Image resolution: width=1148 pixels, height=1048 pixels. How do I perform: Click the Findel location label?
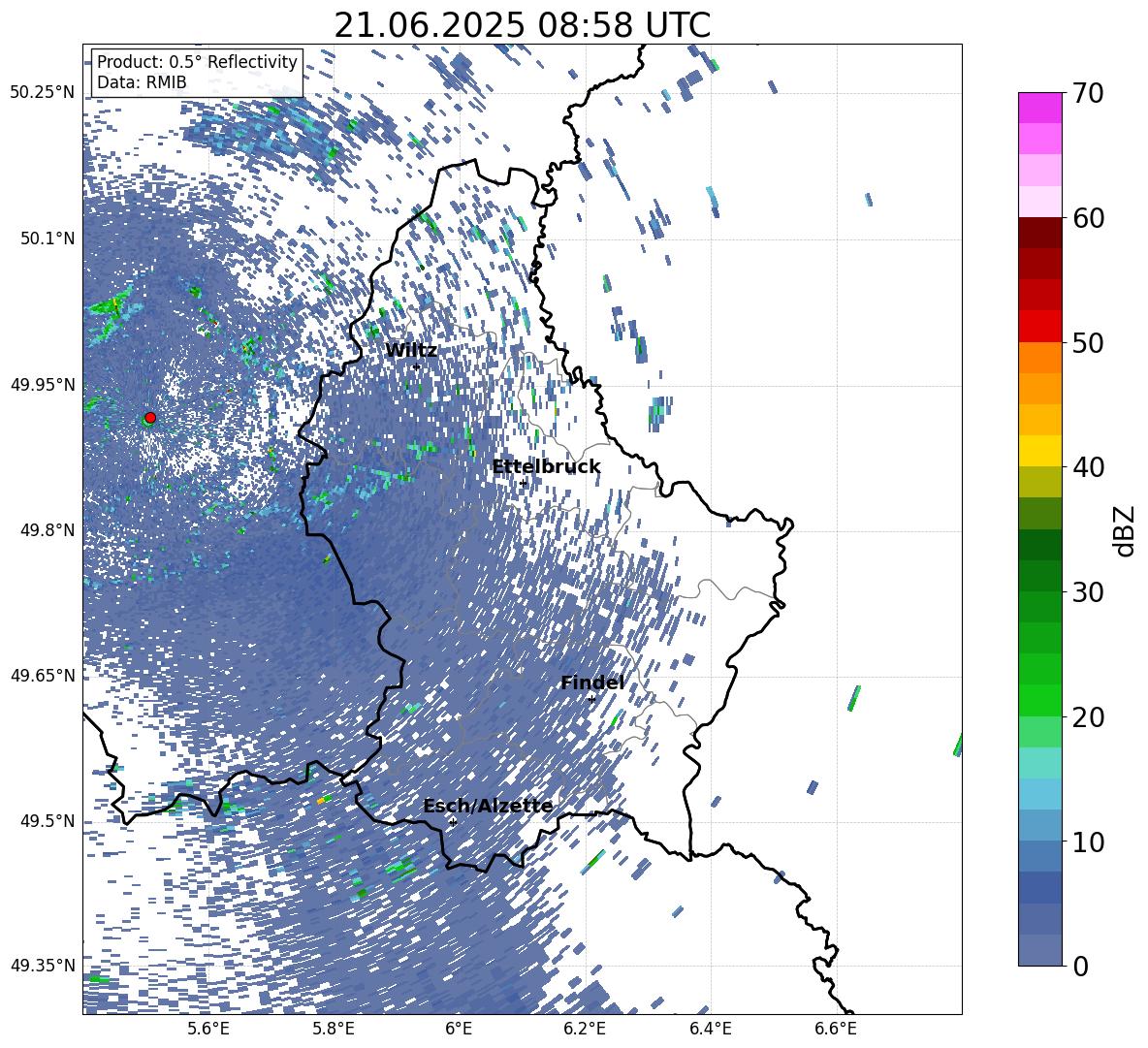pyautogui.click(x=592, y=683)
